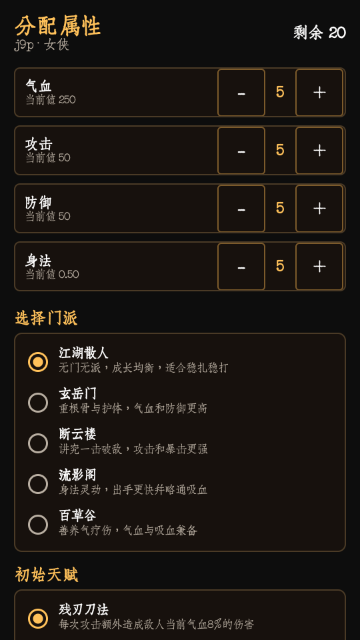Select the 江湖散人 radio button
The height and width of the screenshot is (640, 360).
(x=38, y=362)
